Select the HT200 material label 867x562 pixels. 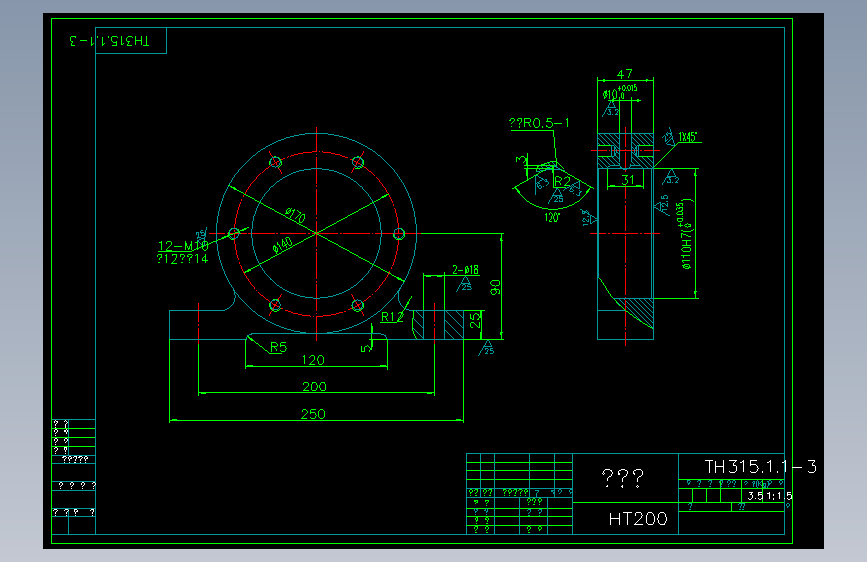638,519
